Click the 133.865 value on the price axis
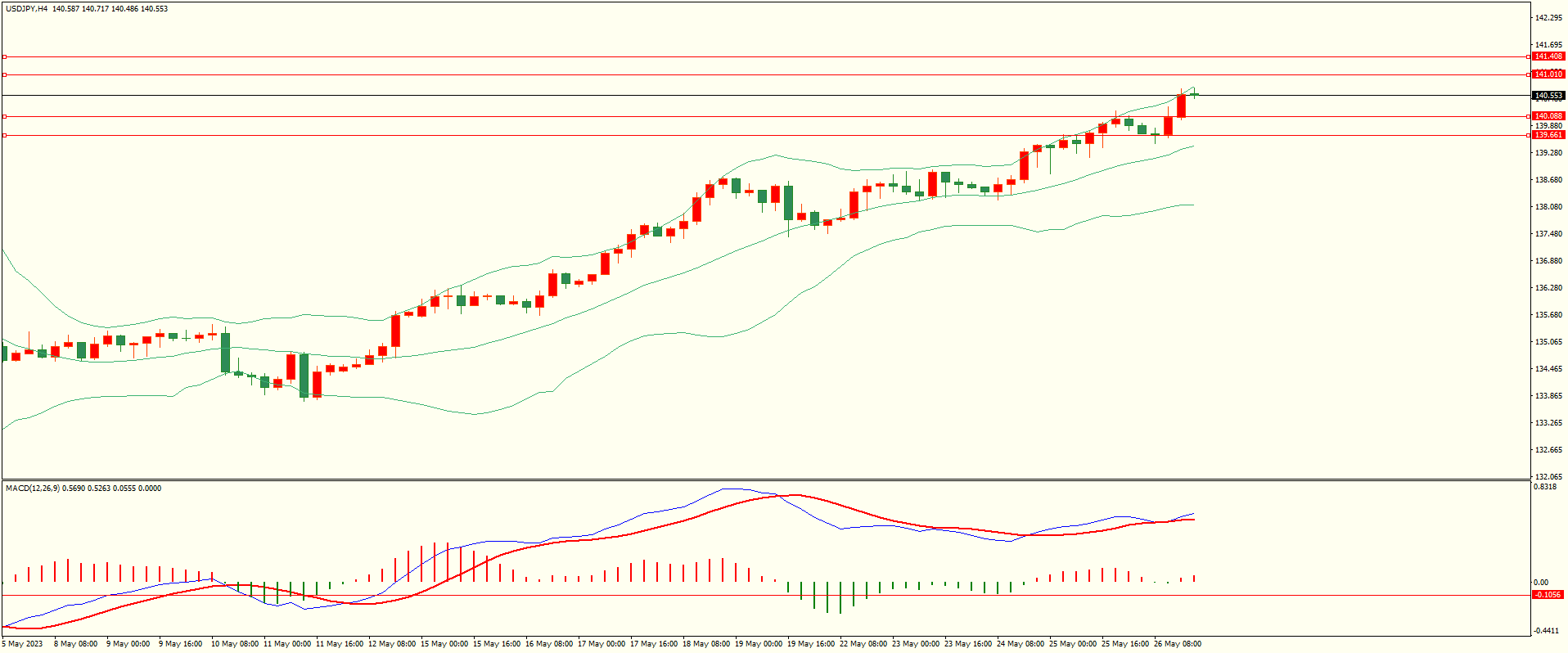Image resolution: width=1568 pixels, height=653 pixels. (x=1548, y=396)
